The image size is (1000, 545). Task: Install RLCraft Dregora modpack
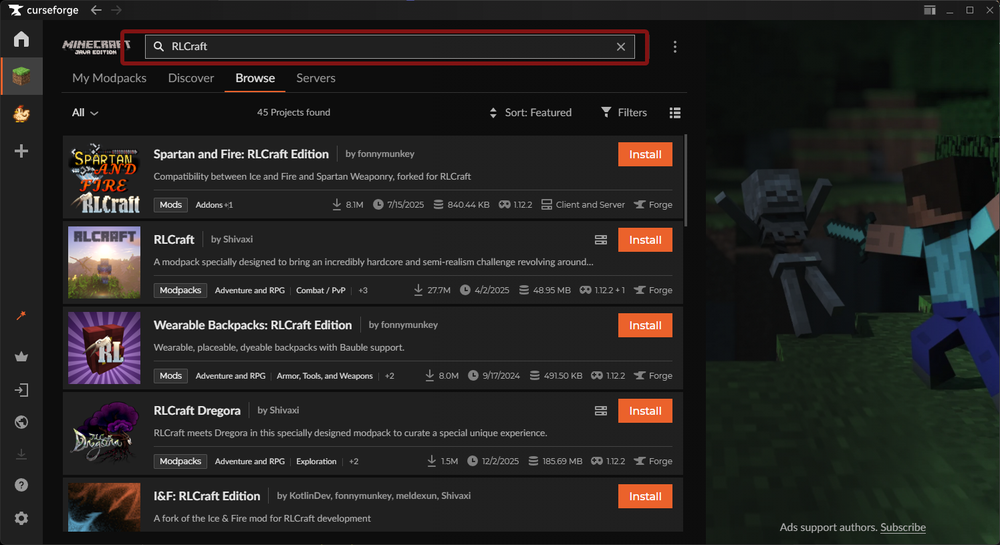click(645, 411)
